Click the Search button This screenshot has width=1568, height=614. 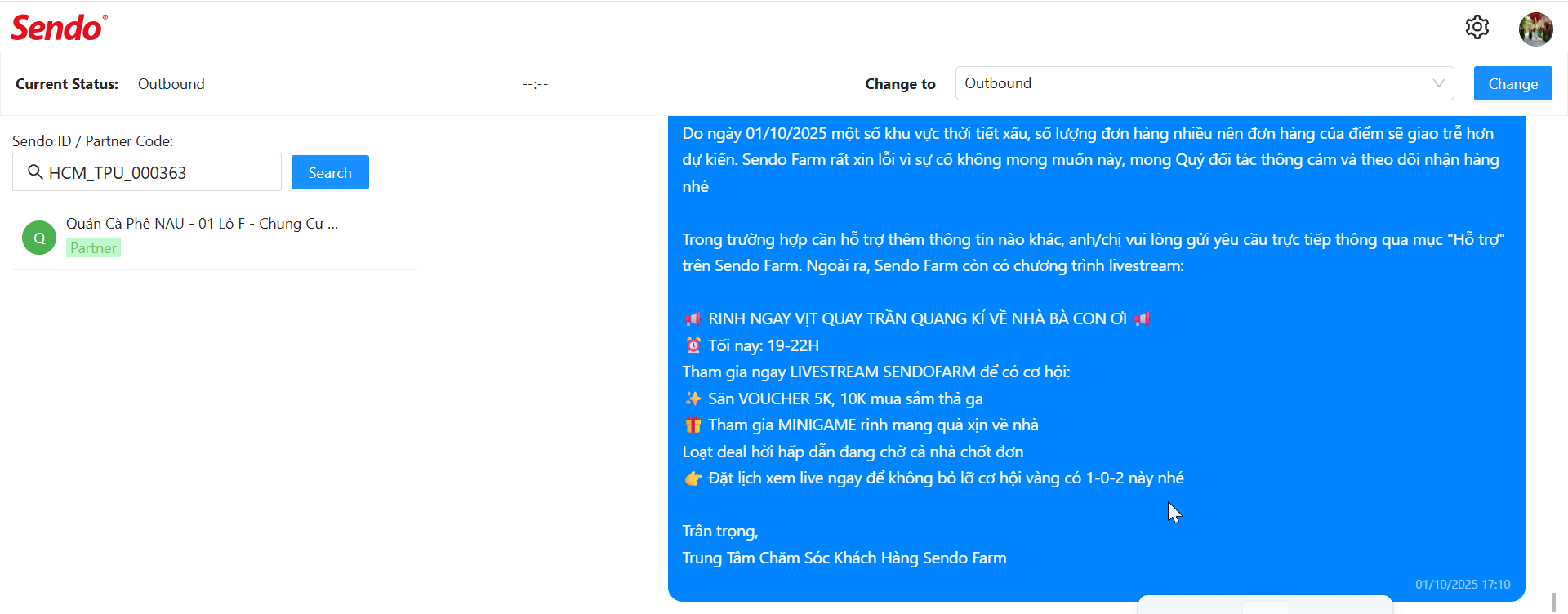330,172
